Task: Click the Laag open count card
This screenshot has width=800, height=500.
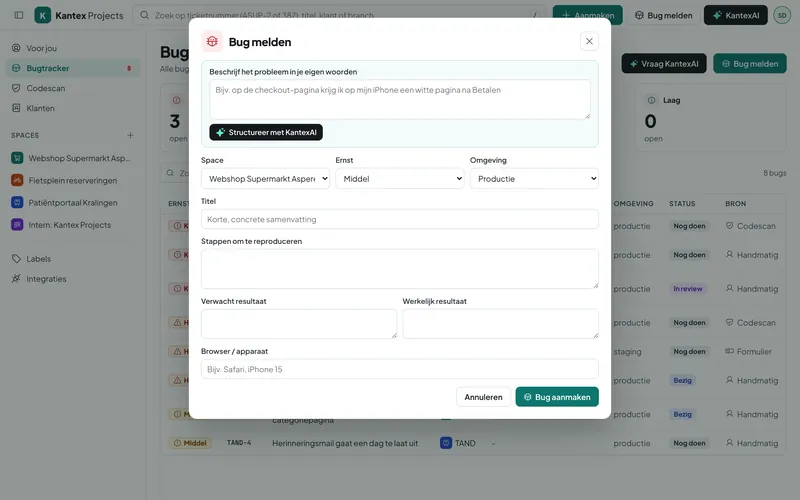Action: click(711, 118)
